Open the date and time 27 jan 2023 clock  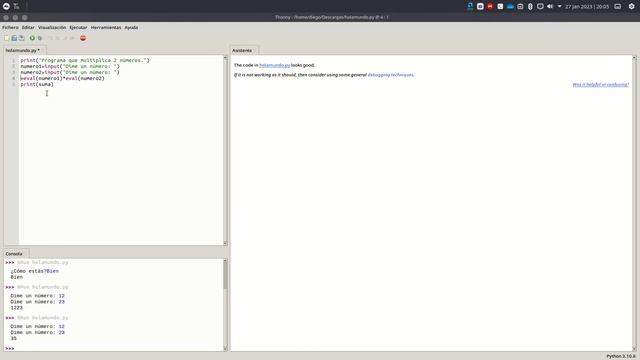click(587, 7)
